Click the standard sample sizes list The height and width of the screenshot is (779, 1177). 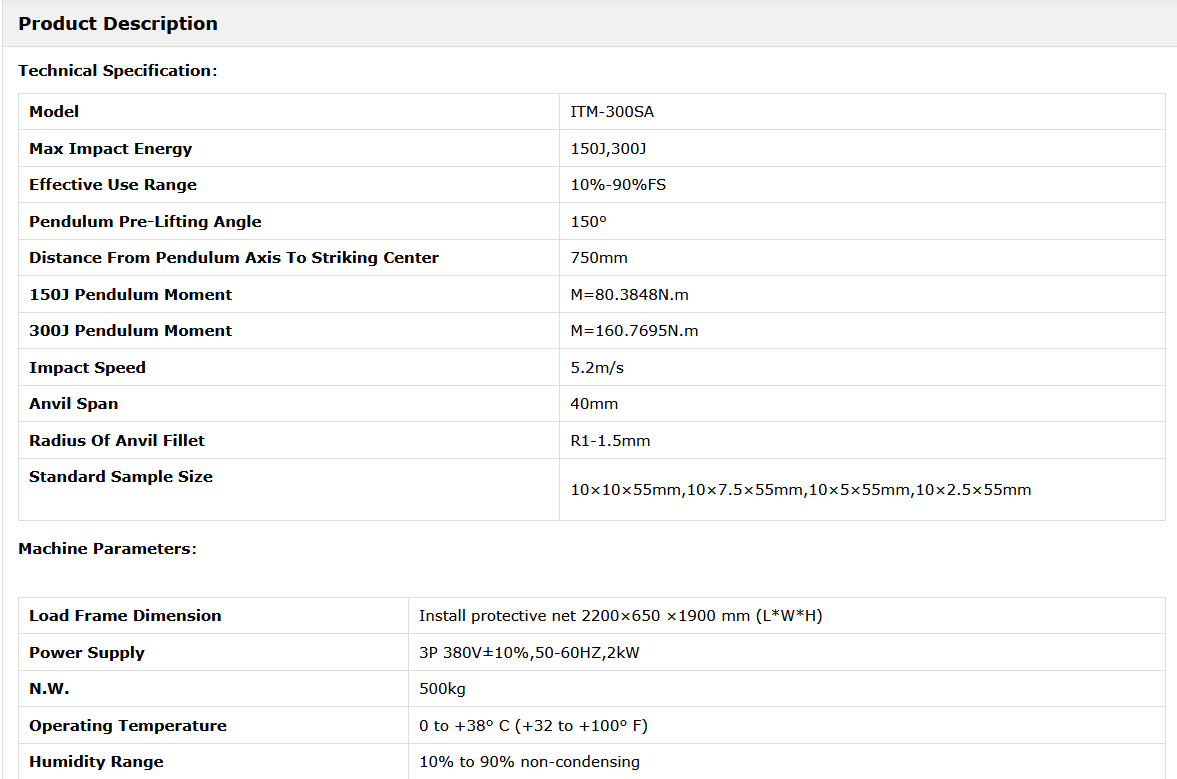click(x=800, y=490)
